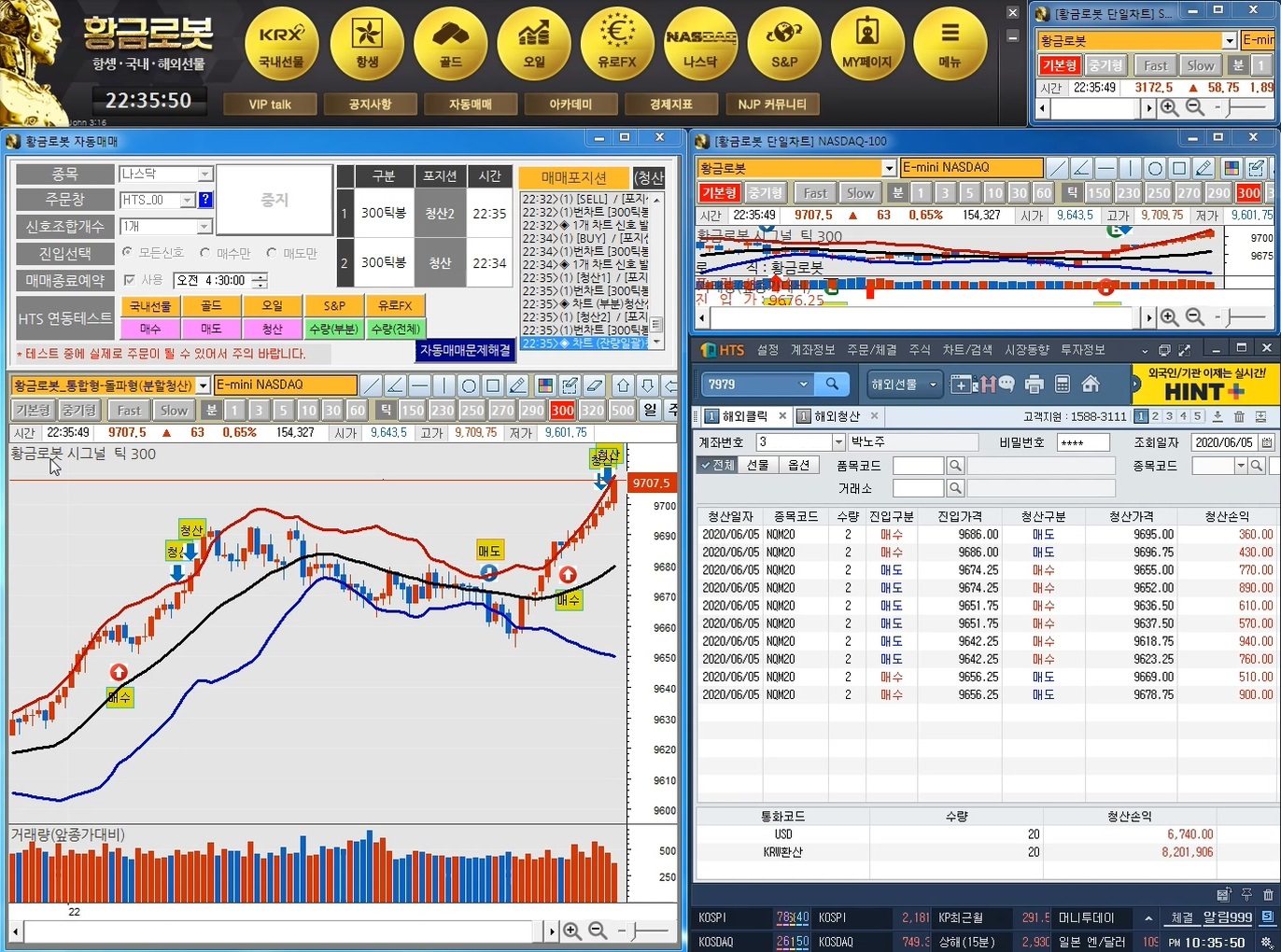Click the green 수량(전체) button

pyautogui.click(x=395, y=329)
